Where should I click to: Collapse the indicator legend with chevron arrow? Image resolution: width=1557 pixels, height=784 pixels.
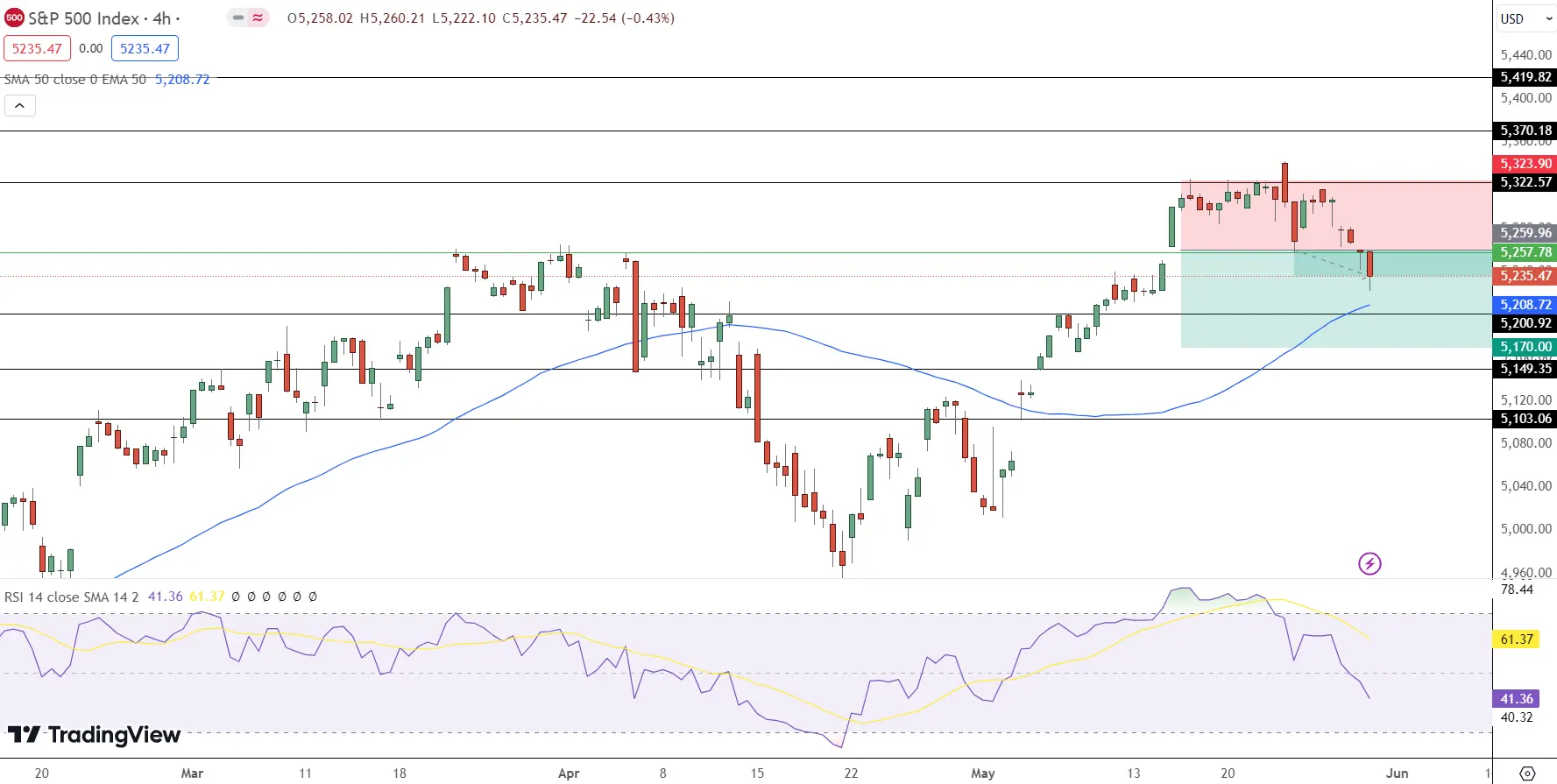click(x=20, y=106)
